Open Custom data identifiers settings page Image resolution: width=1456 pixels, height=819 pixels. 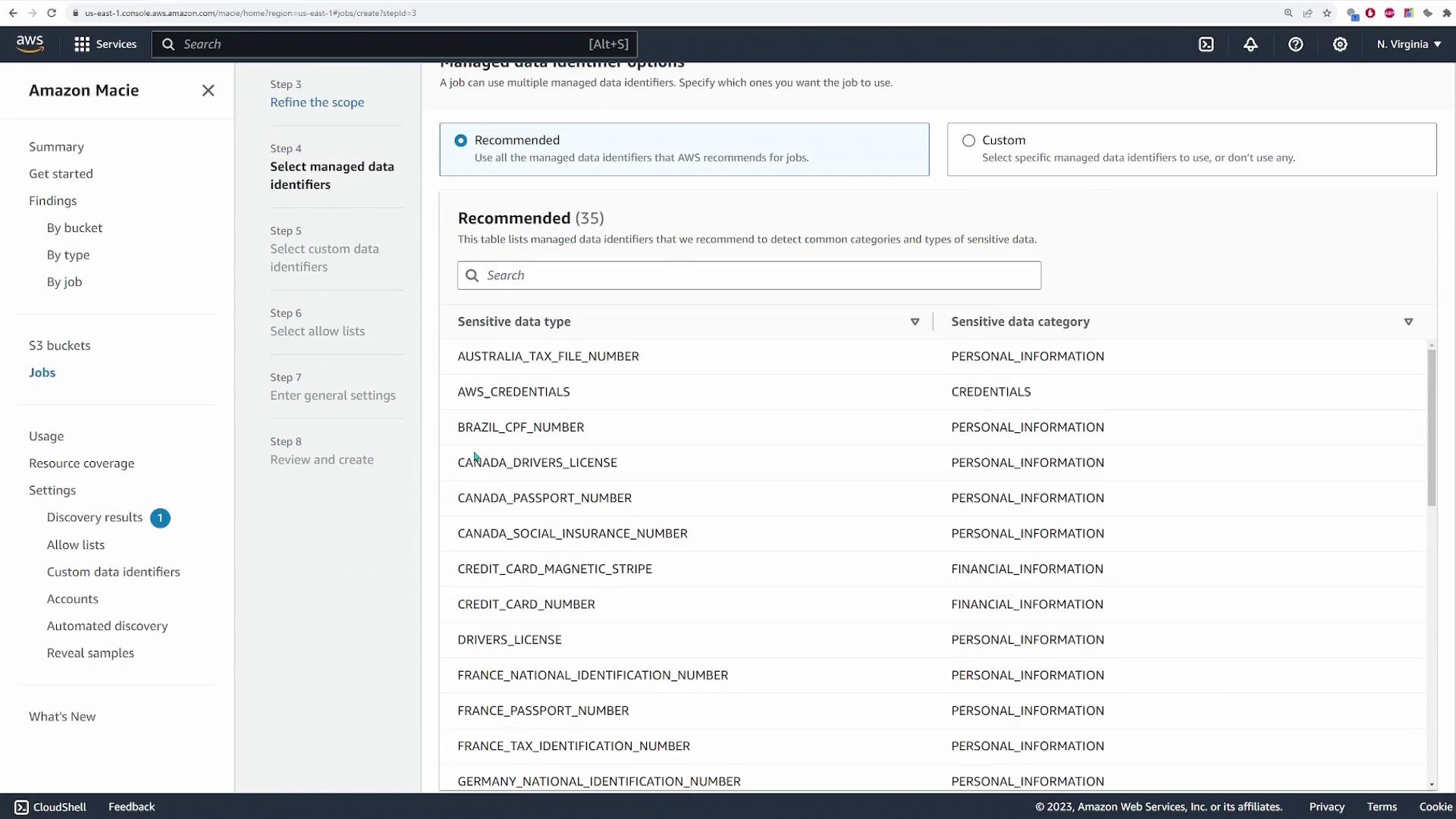113,572
